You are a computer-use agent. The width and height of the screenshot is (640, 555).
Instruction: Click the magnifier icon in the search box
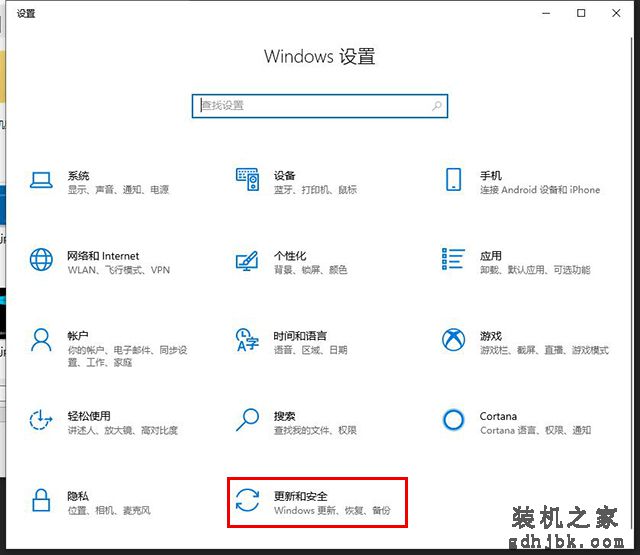tap(437, 106)
